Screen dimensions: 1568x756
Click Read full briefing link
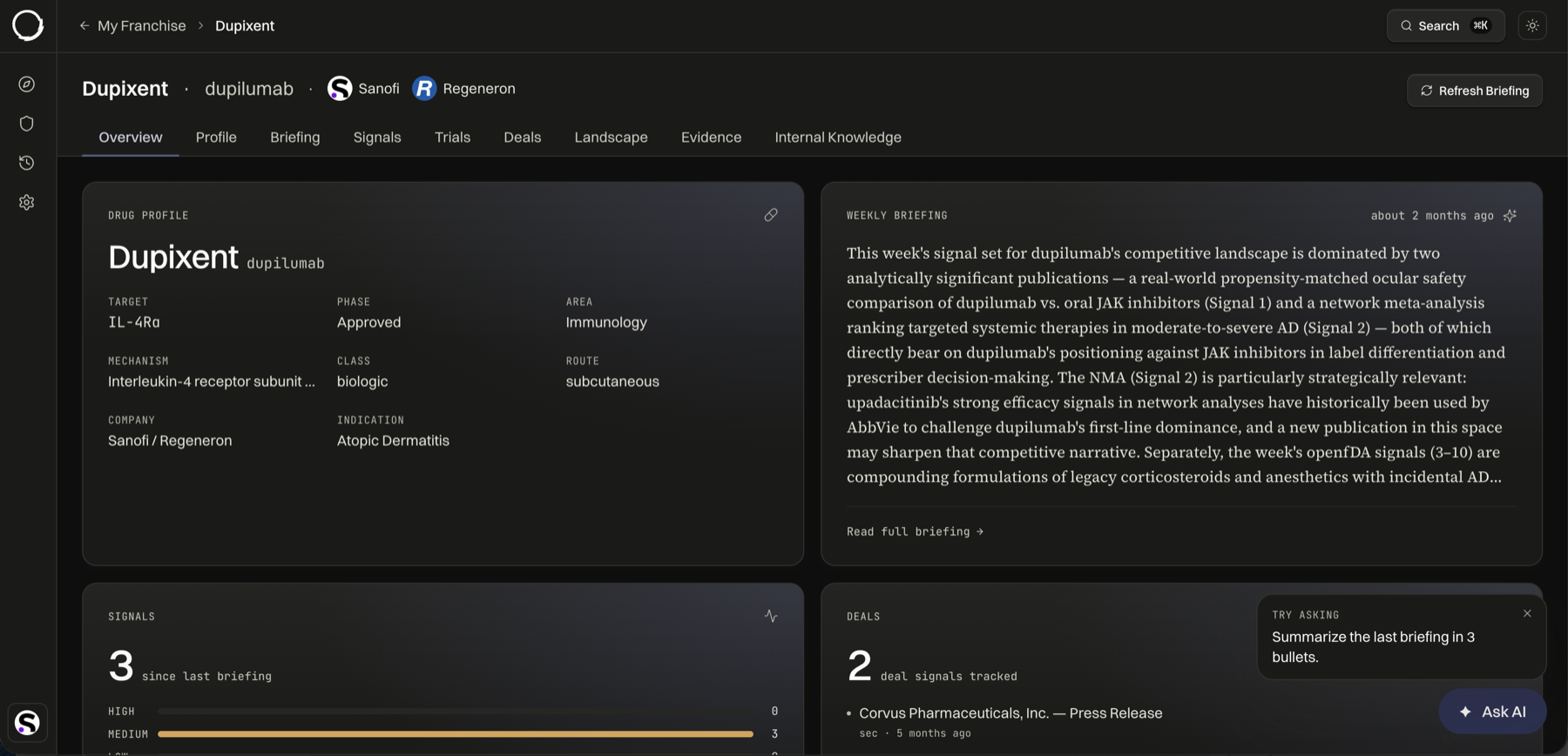pyautogui.click(x=915, y=531)
